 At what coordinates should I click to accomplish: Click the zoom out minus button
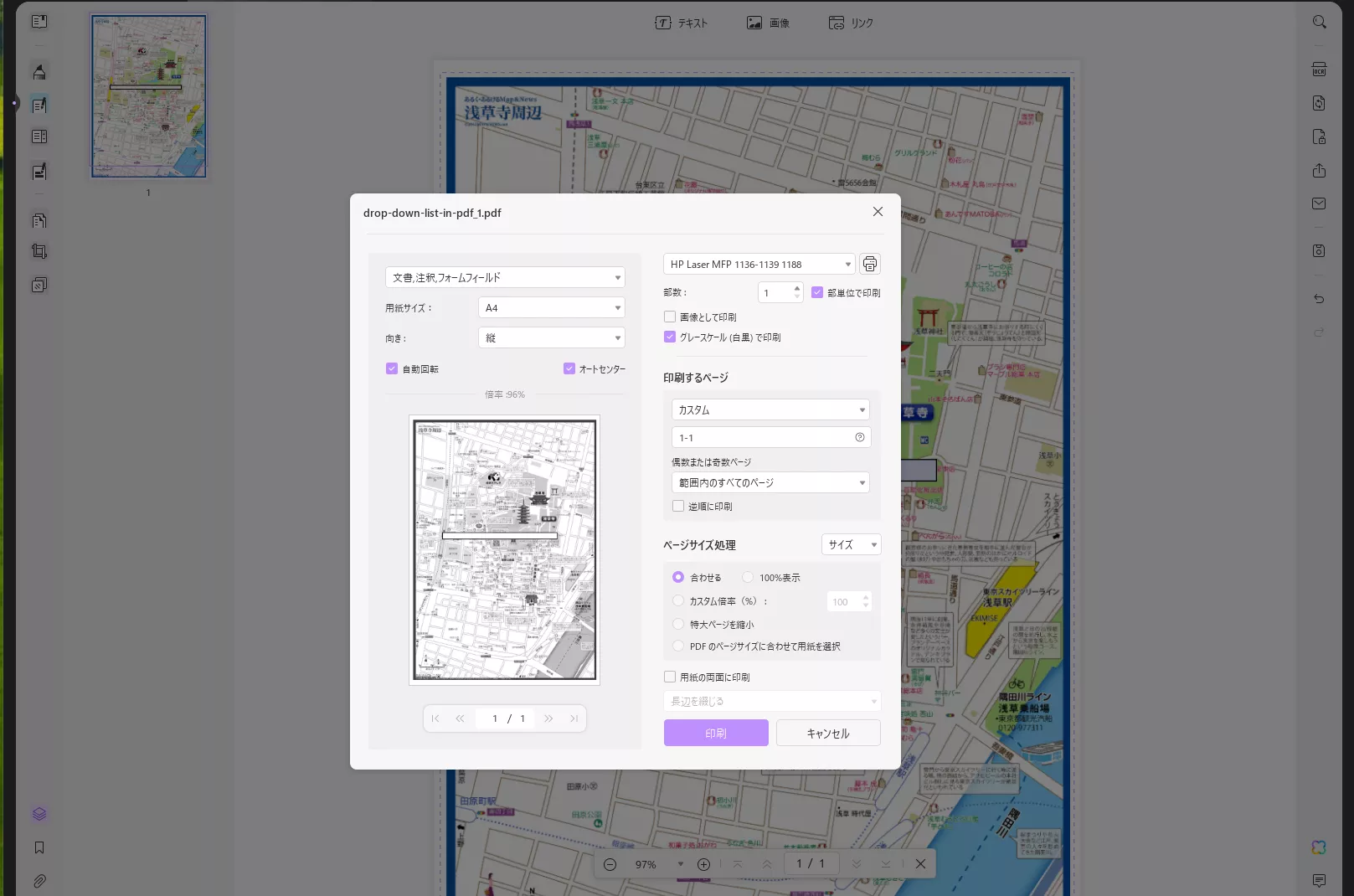point(610,864)
